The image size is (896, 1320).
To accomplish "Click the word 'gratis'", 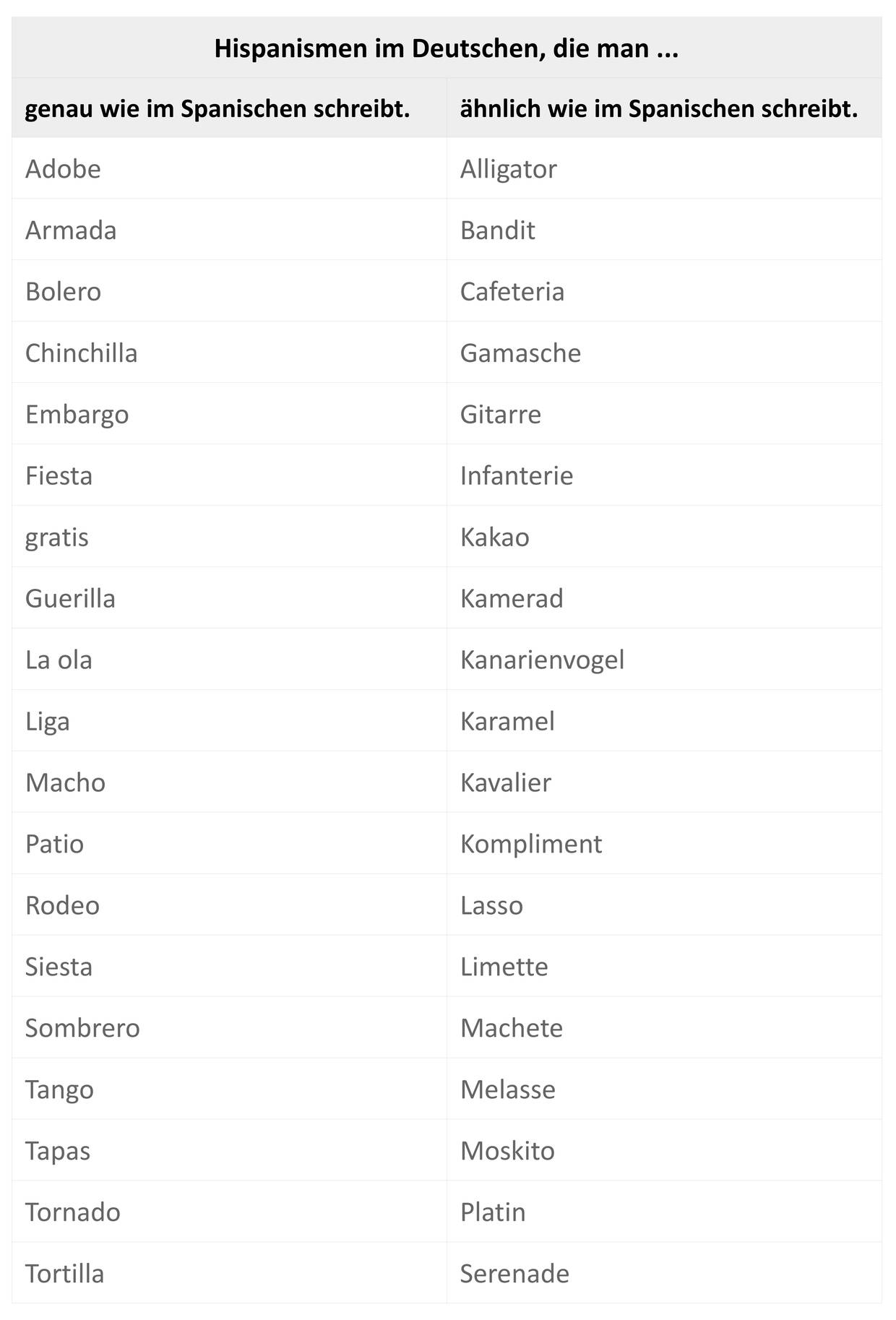I will (56, 538).
